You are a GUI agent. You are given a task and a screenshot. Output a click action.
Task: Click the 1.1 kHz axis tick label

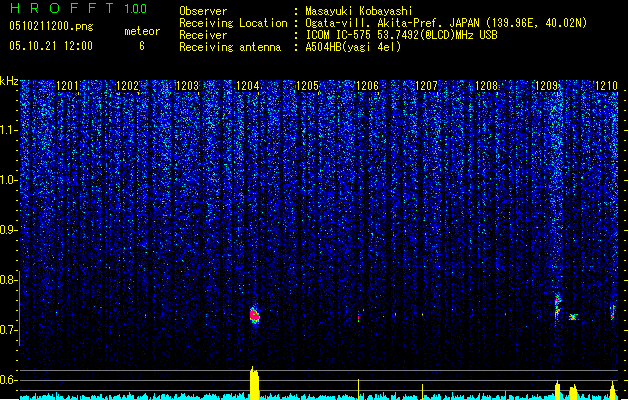pos(9,130)
